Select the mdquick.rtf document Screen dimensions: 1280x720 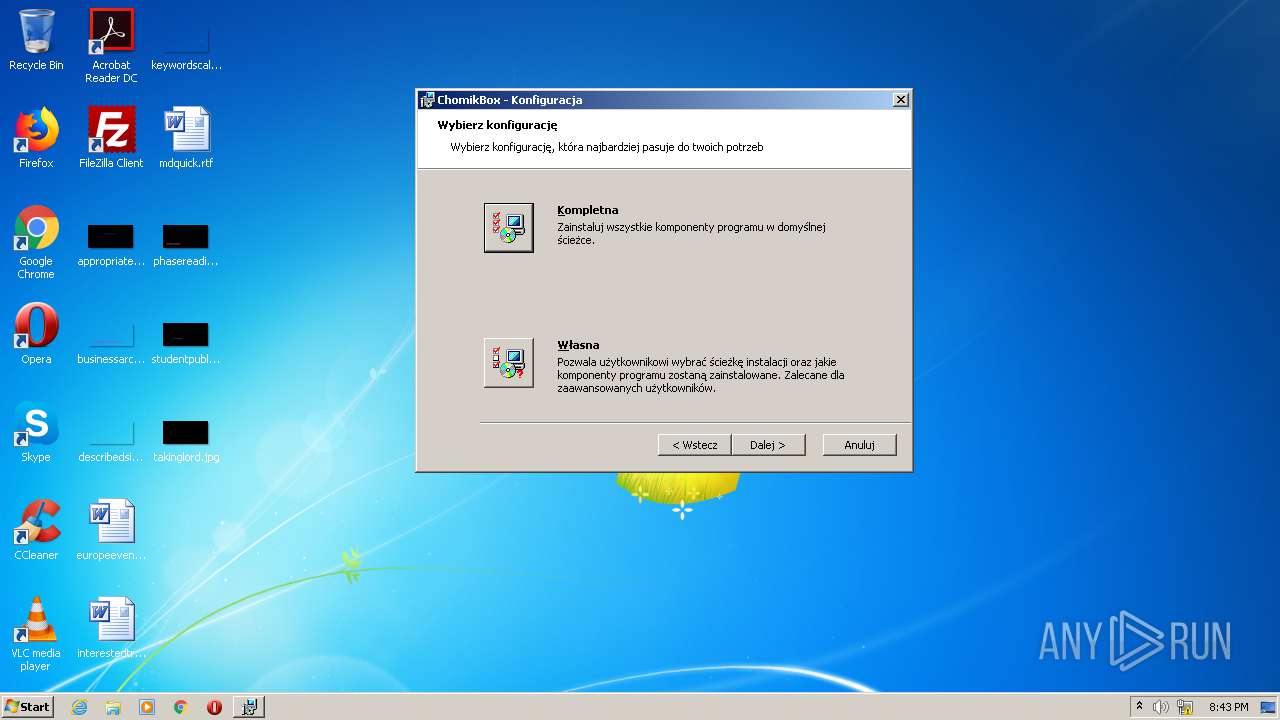(186, 138)
